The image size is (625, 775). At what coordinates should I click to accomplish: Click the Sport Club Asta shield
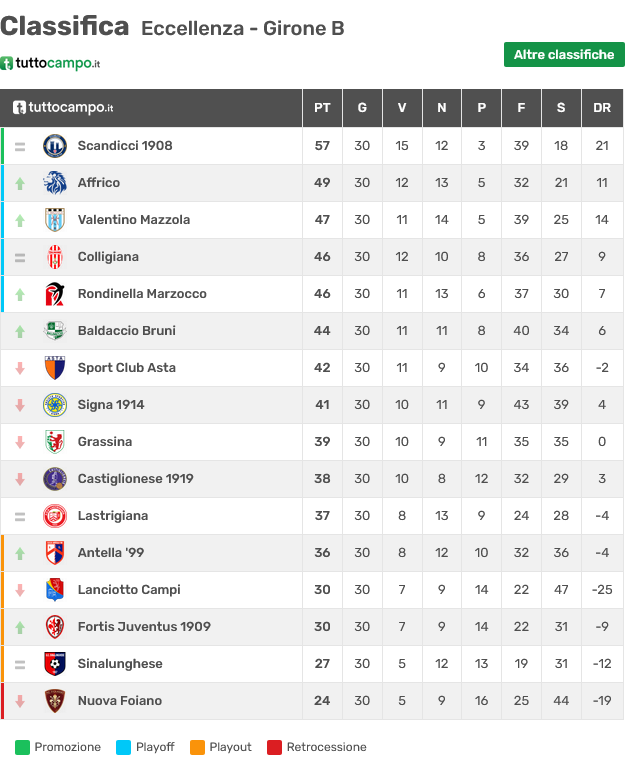55,368
